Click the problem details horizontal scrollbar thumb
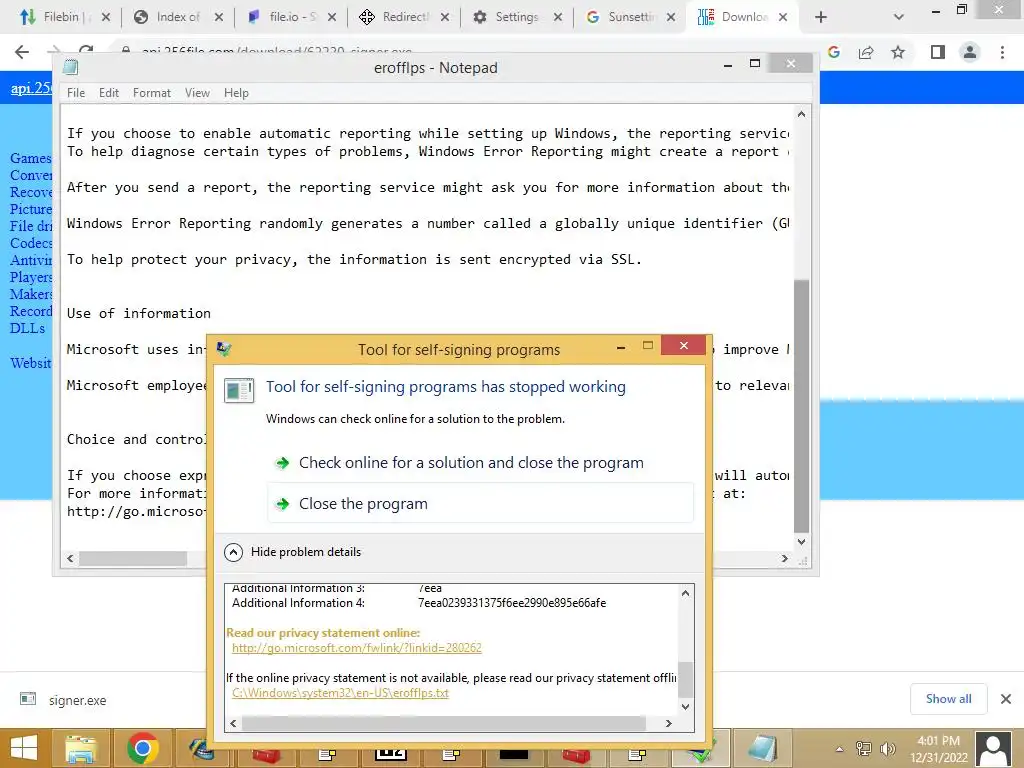This screenshot has width=1024, height=768. pos(443,723)
